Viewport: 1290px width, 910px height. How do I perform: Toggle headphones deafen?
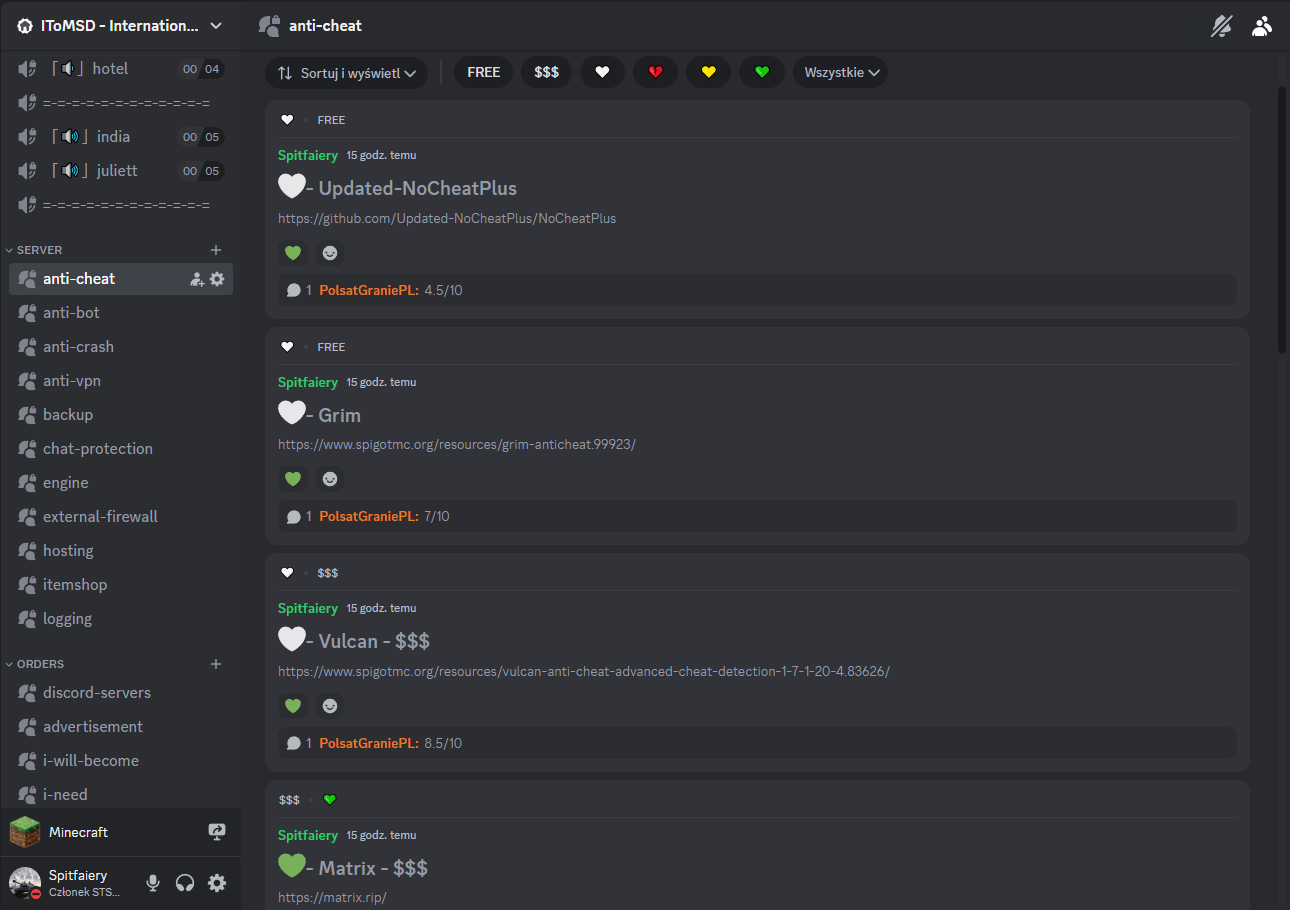(x=185, y=883)
